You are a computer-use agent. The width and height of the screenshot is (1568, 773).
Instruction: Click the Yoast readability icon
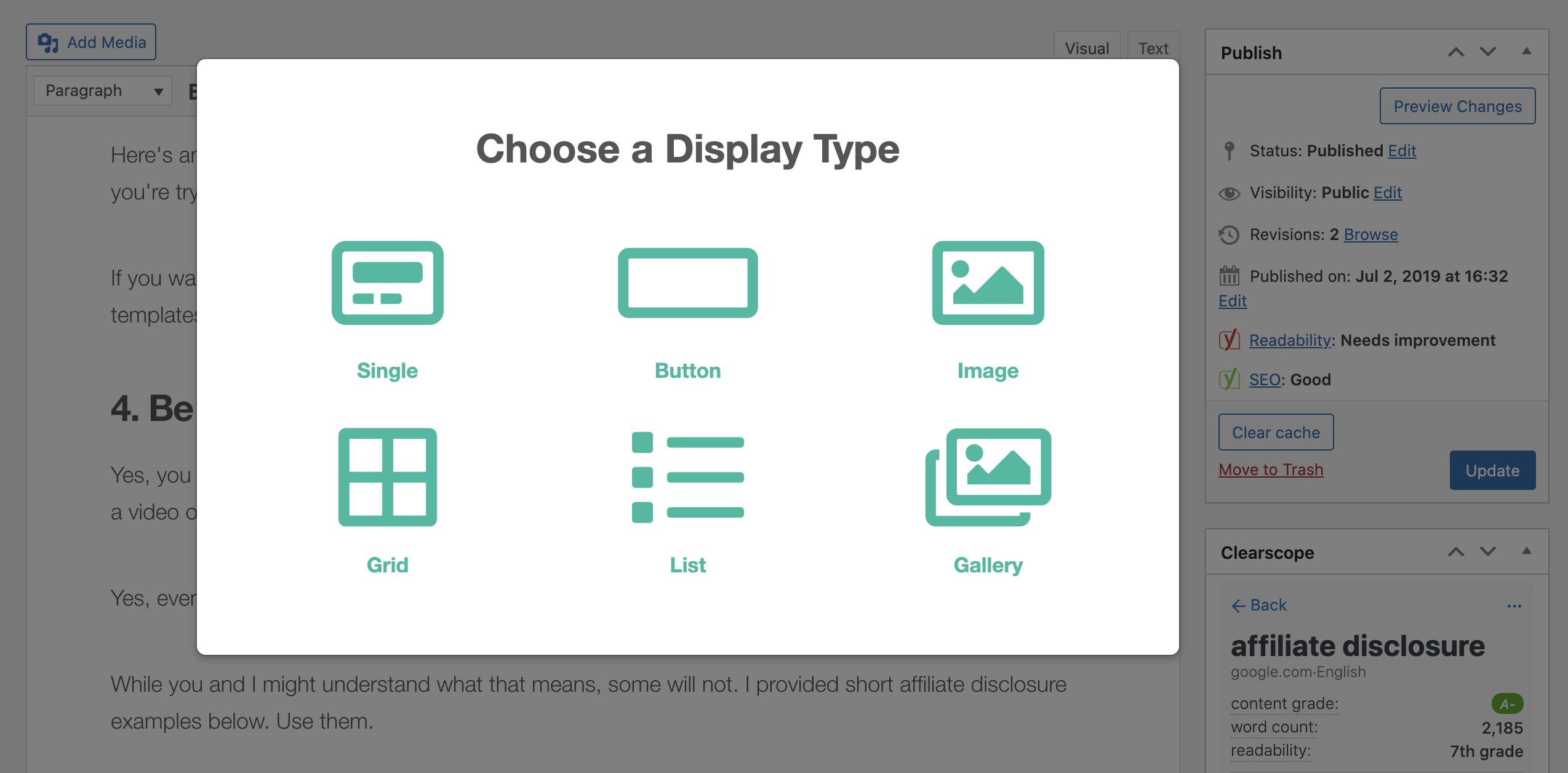pos(1229,340)
